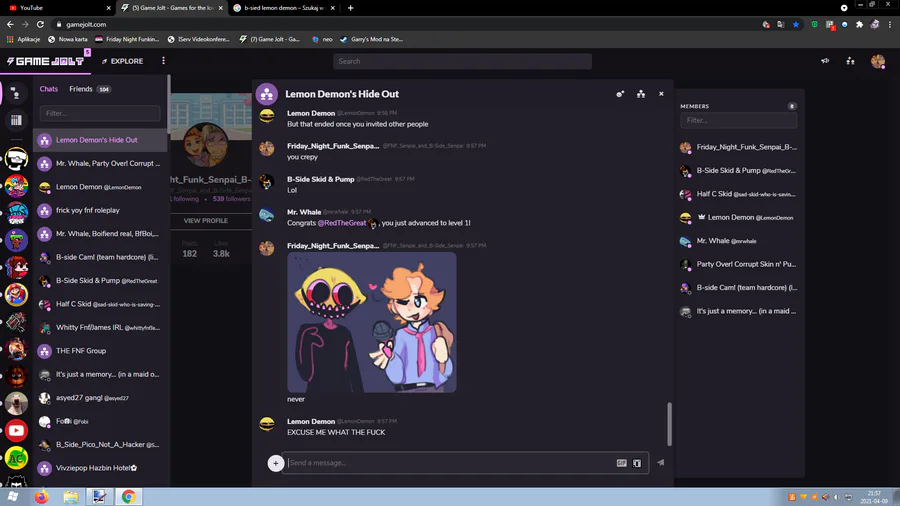Click the add members icon in chat header

(620, 94)
